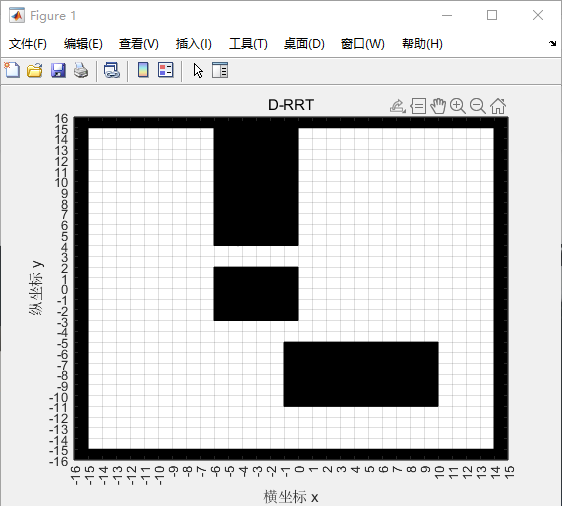
Task: Print the figure with the printer icon
Action: [81, 70]
